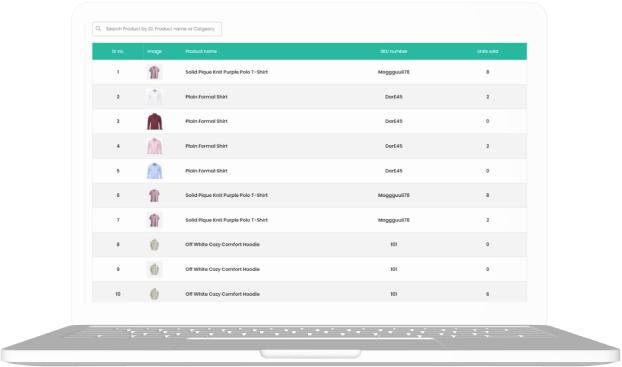The height and width of the screenshot is (367, 622).
Task: Click SKU Maggguuil78 in row 1
Action: (394, 72)
